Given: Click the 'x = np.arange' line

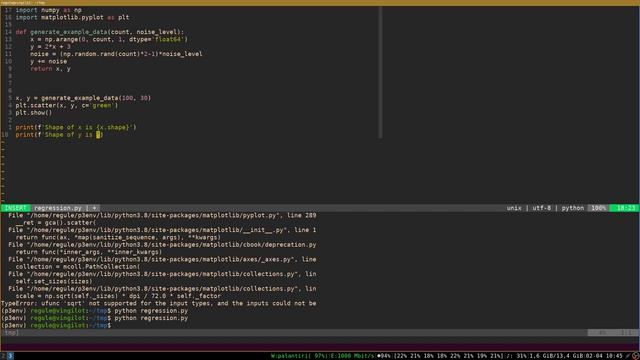Looking at the screenshot, I should click(x=109, y=40).
